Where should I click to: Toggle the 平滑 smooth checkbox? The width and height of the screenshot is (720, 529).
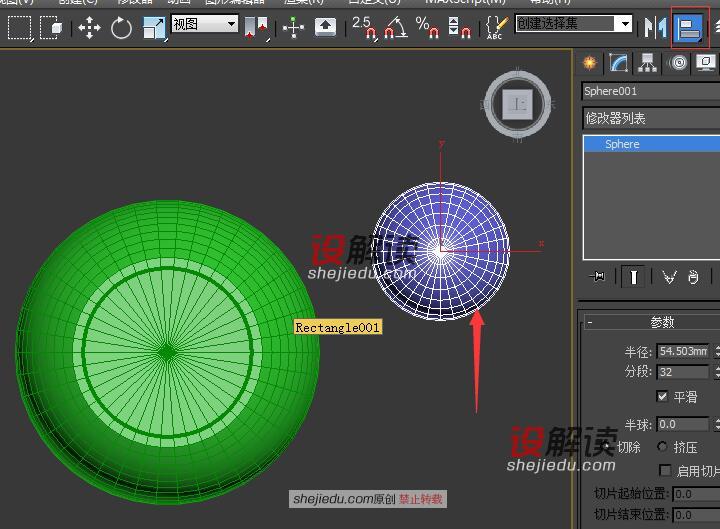coord(662,396)
